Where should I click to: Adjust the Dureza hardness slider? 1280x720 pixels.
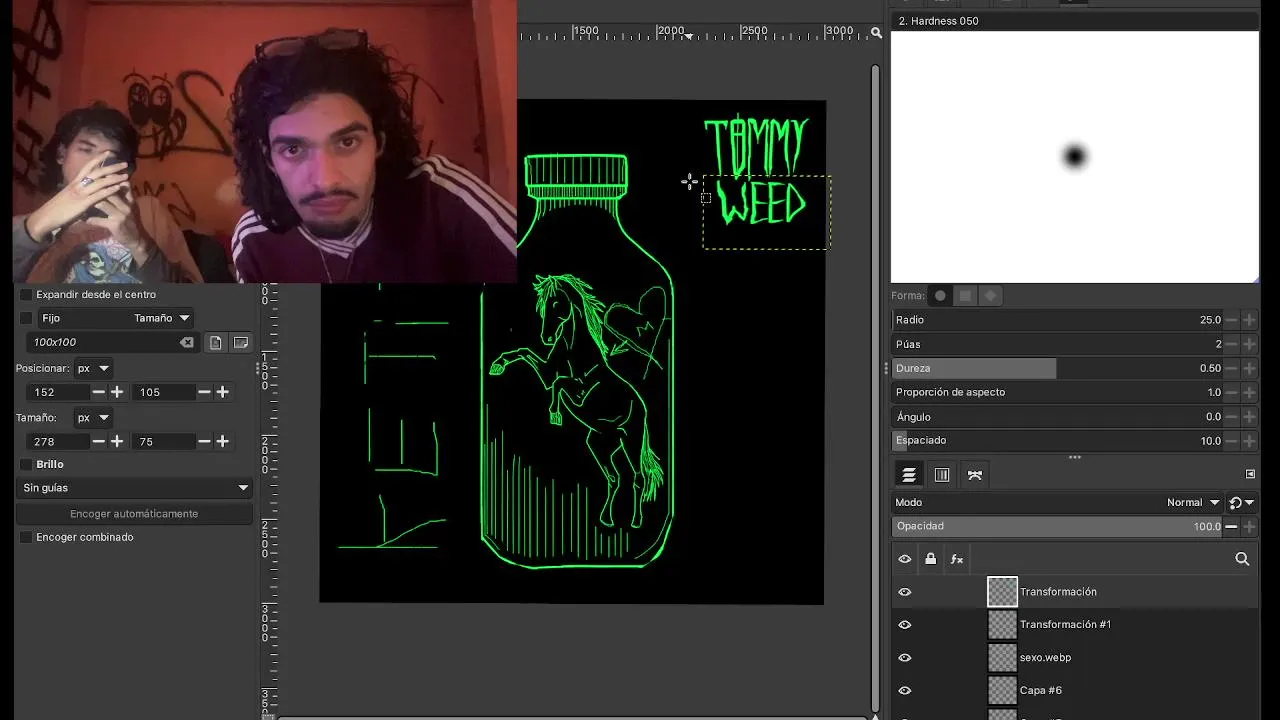point(1057,368)
